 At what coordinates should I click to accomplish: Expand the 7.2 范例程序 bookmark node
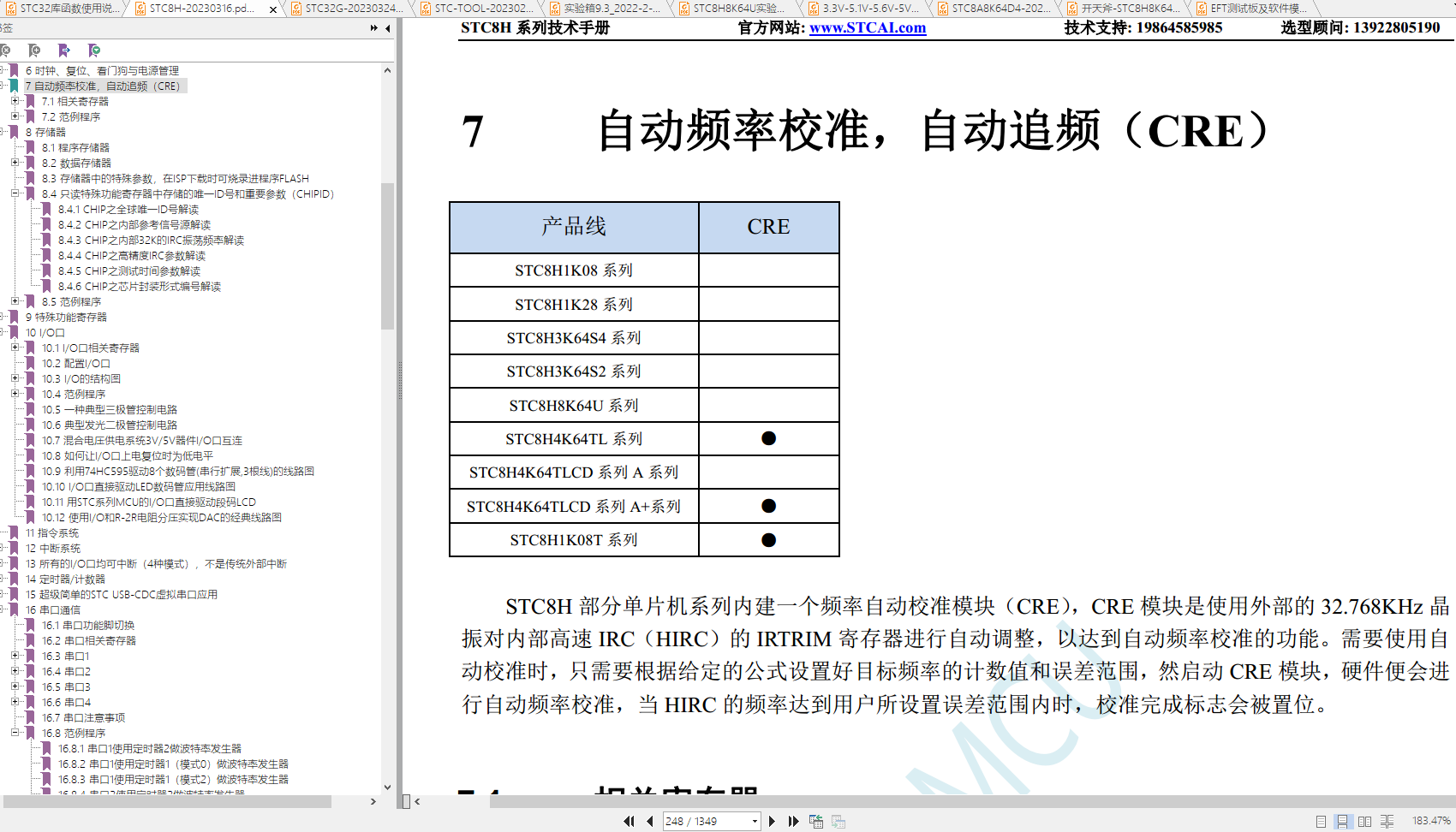[15, 116]
